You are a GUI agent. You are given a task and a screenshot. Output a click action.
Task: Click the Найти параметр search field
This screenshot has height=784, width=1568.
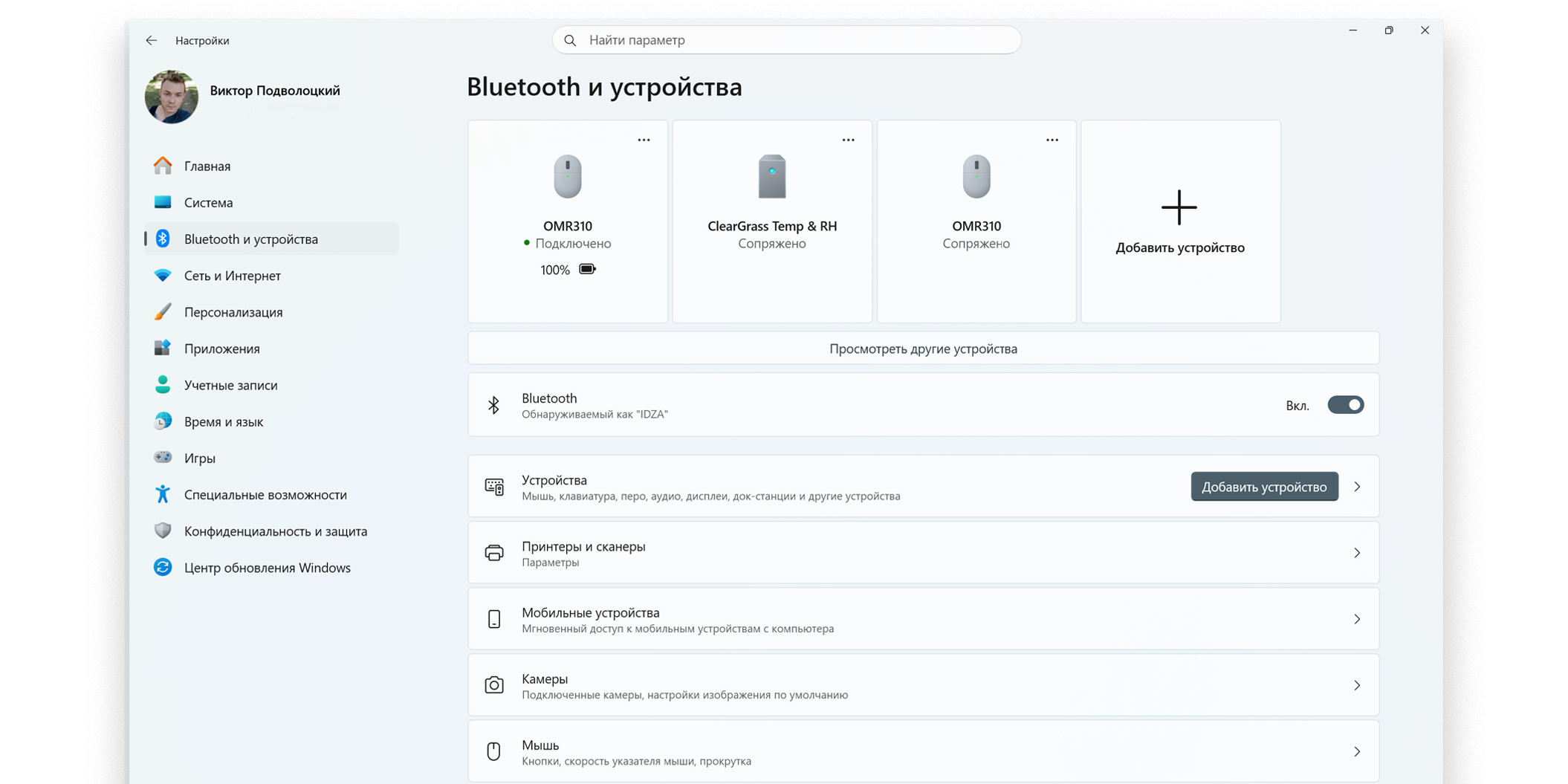point(786,40)
